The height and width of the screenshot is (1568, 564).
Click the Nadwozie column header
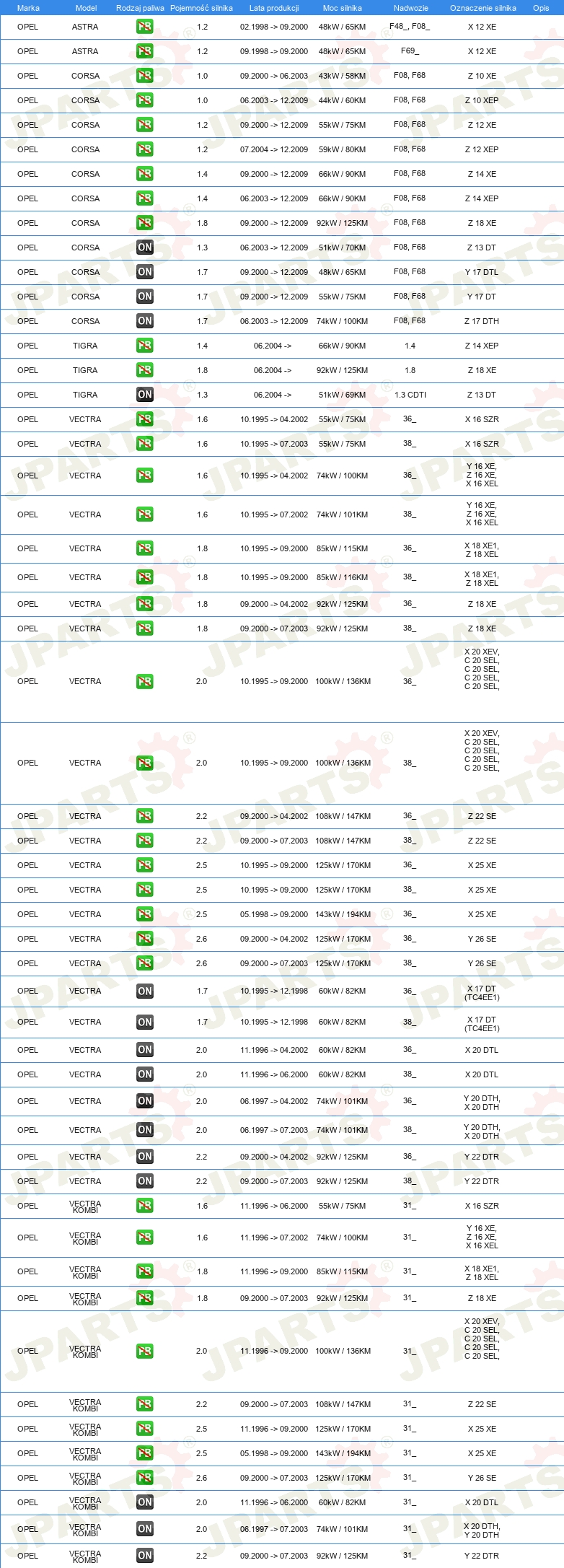[x=411, y=8]
